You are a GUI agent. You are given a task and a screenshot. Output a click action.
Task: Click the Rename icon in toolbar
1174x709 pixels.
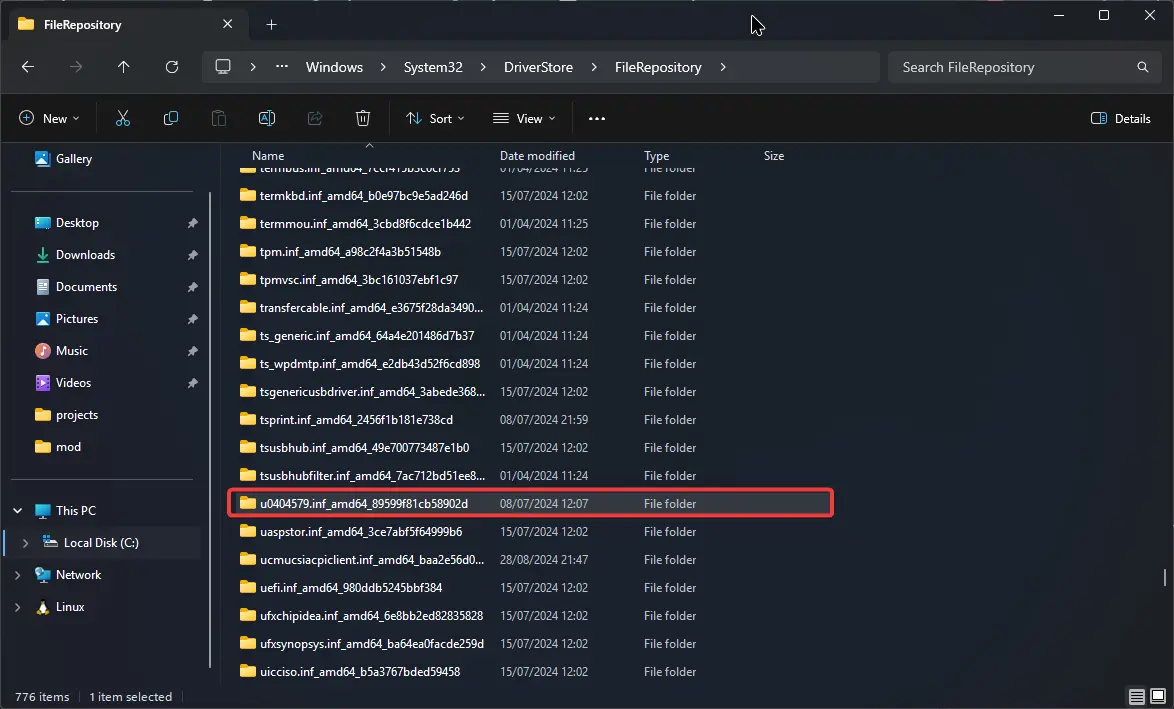pyautogui.click(x=267, y=118)
